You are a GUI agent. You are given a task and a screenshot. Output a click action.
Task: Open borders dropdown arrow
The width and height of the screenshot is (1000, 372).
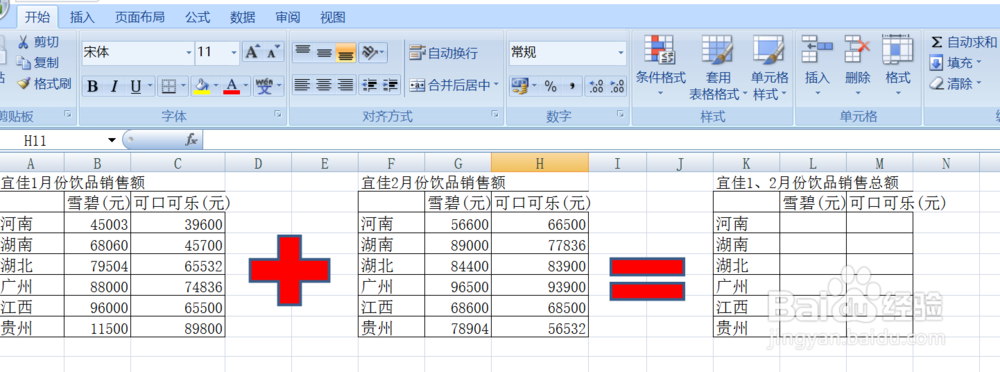point(184,86)
